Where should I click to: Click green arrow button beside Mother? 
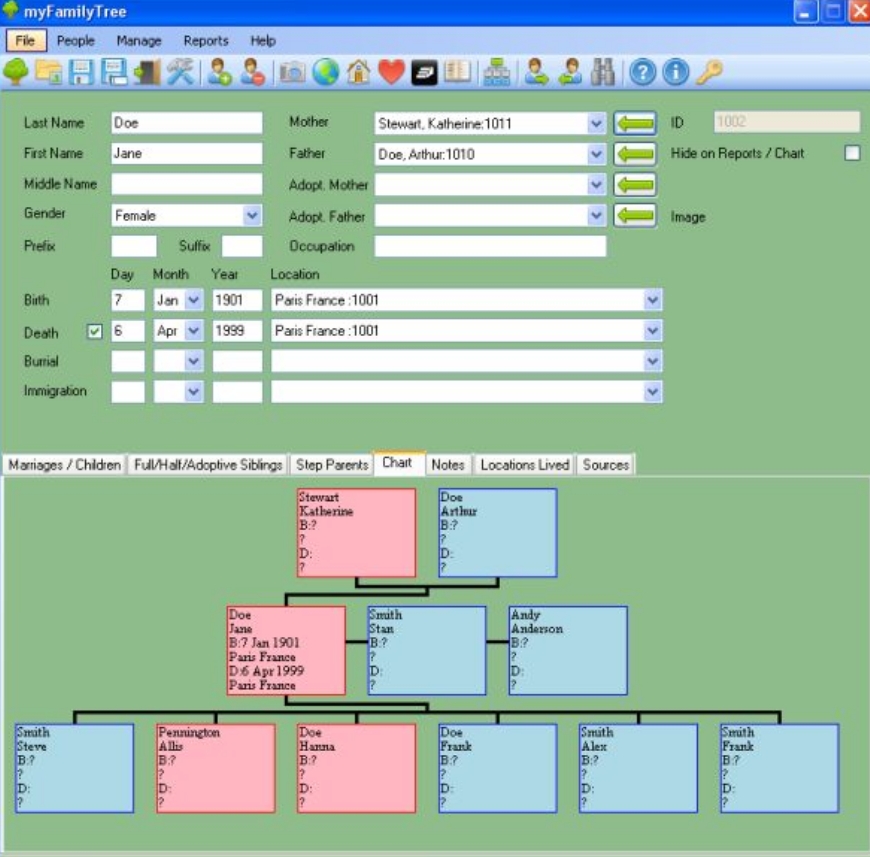[634, 123]
